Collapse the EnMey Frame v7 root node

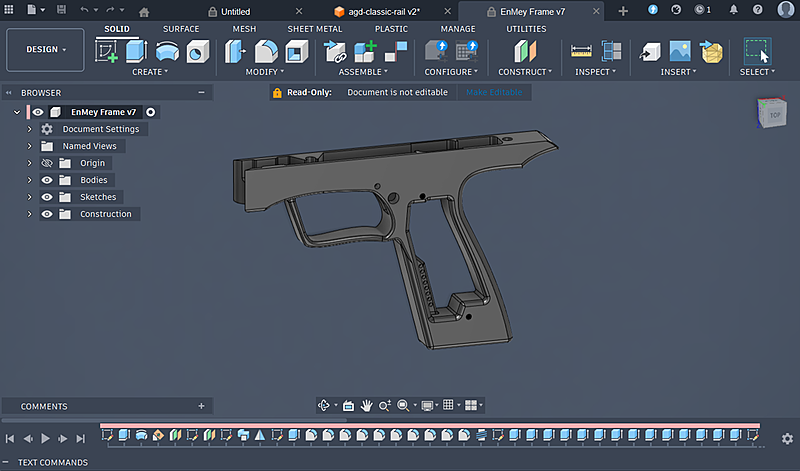[17, 112]
